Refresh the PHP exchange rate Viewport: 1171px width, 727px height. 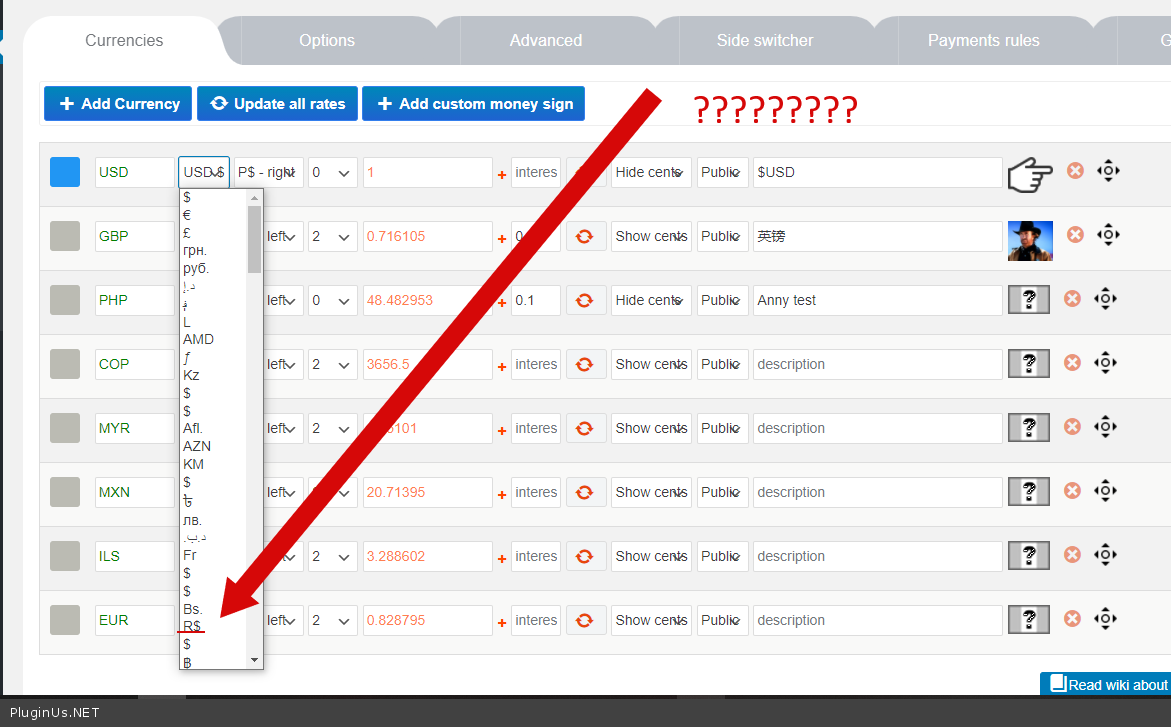pos(586,300)
